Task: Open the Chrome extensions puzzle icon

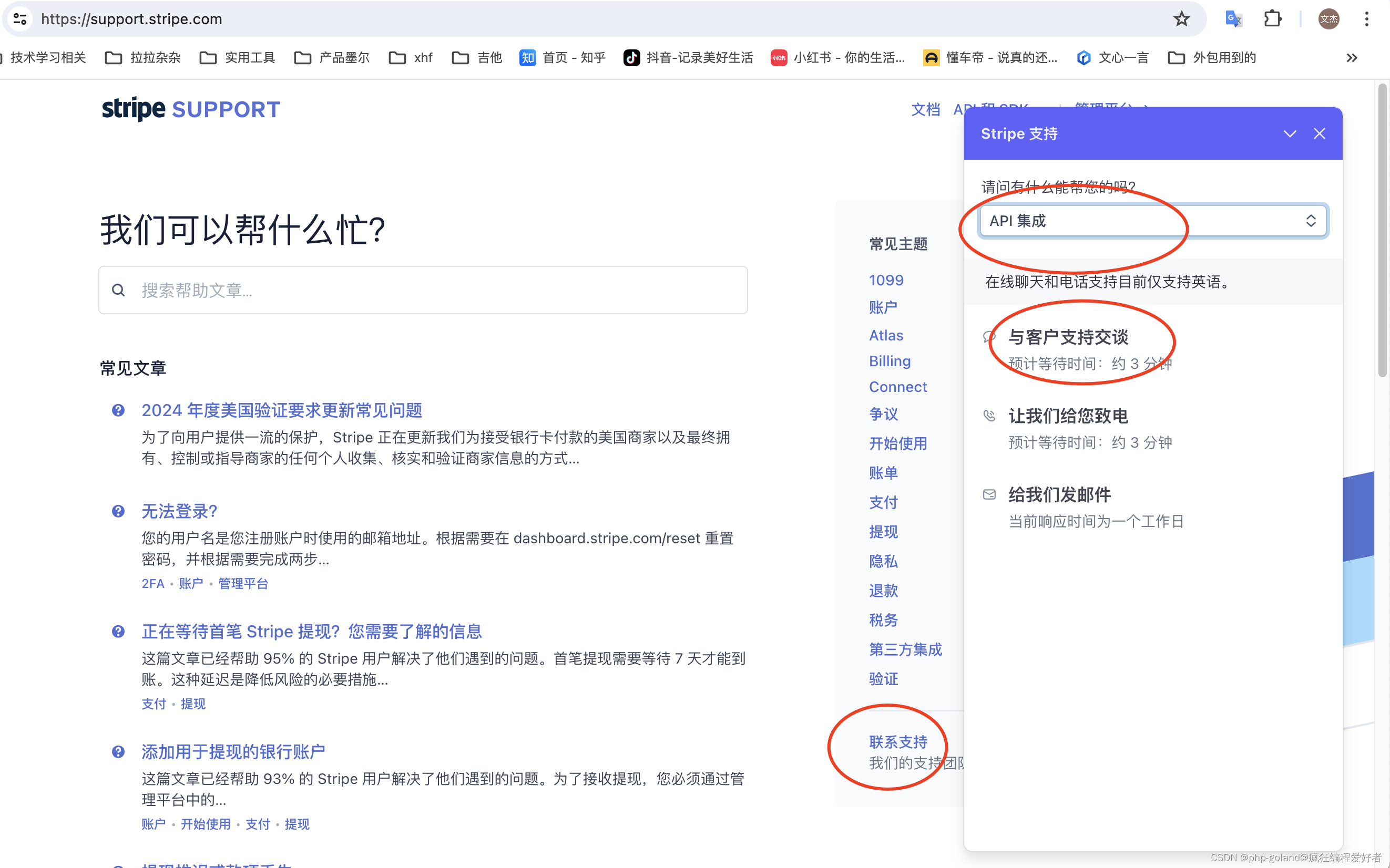Action: tap(1272, 19)
